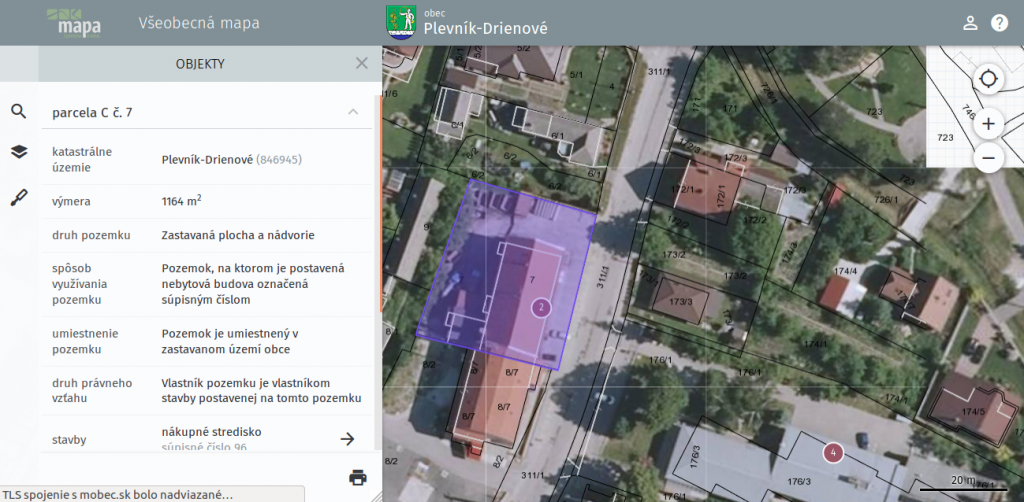Zoom out of the map

pos(988,158)
